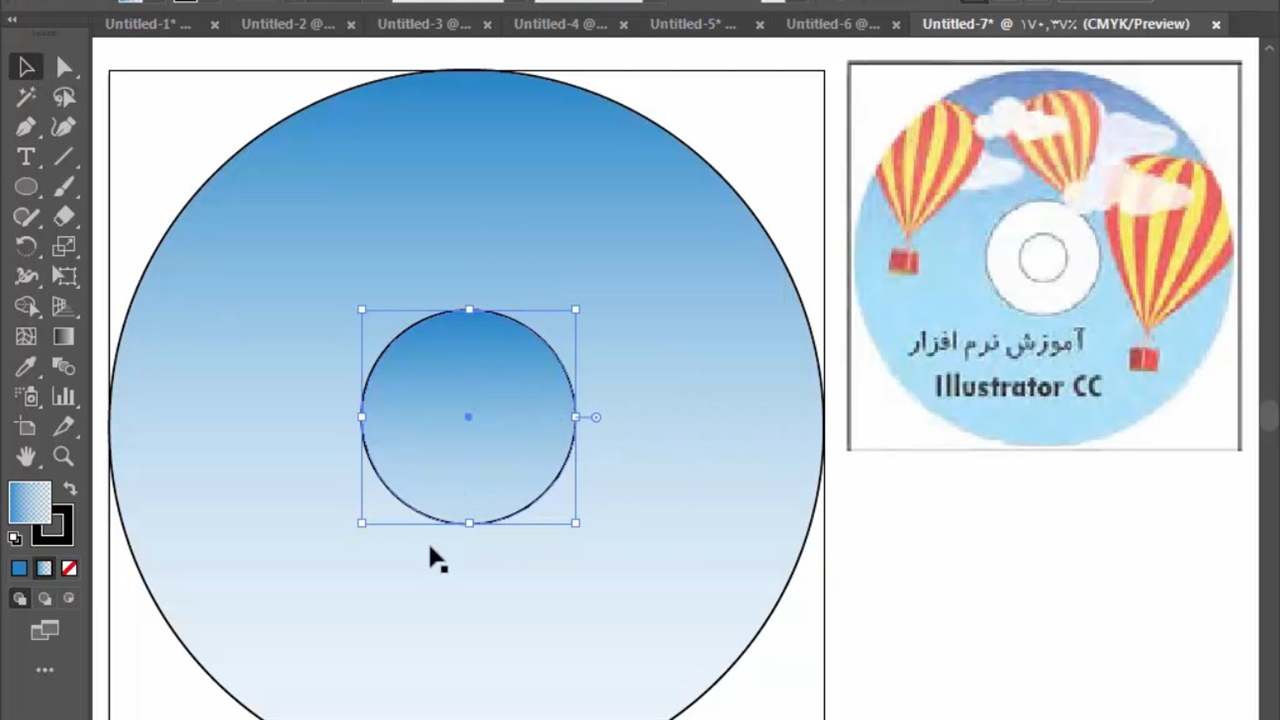Switch to the Untitled-5 document tab
The image size is (1280, 720).
pos(693,24)
